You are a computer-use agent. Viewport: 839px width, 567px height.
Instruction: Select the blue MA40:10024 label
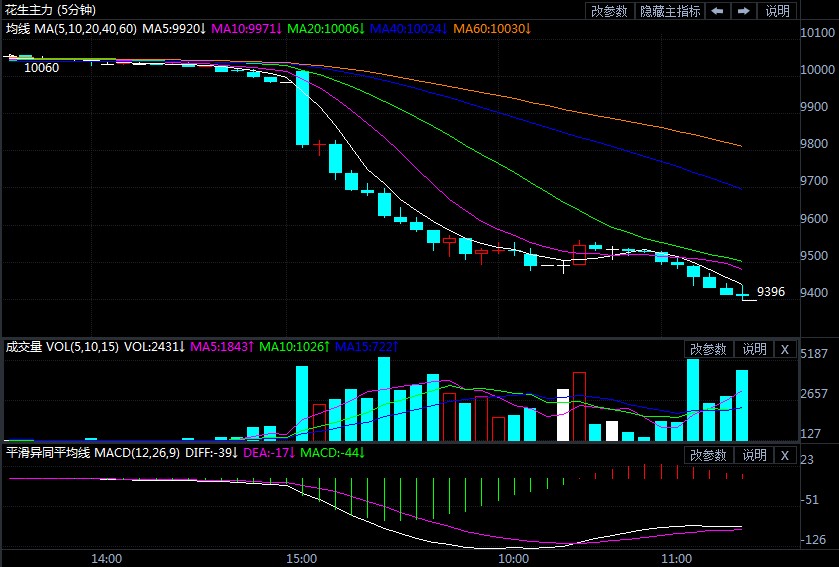(409, 29)
